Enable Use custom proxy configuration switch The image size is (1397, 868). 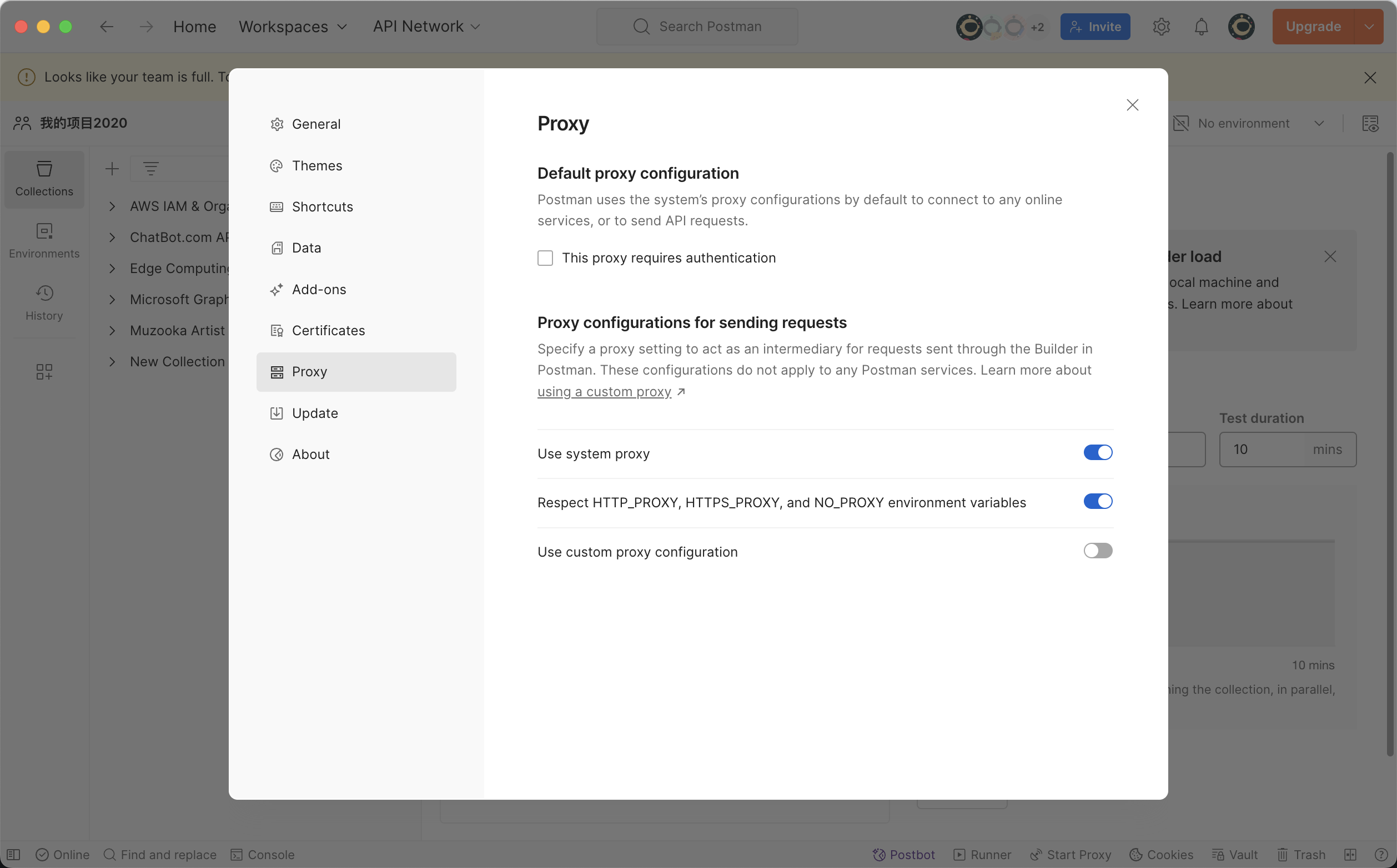tap(1098, 551)
